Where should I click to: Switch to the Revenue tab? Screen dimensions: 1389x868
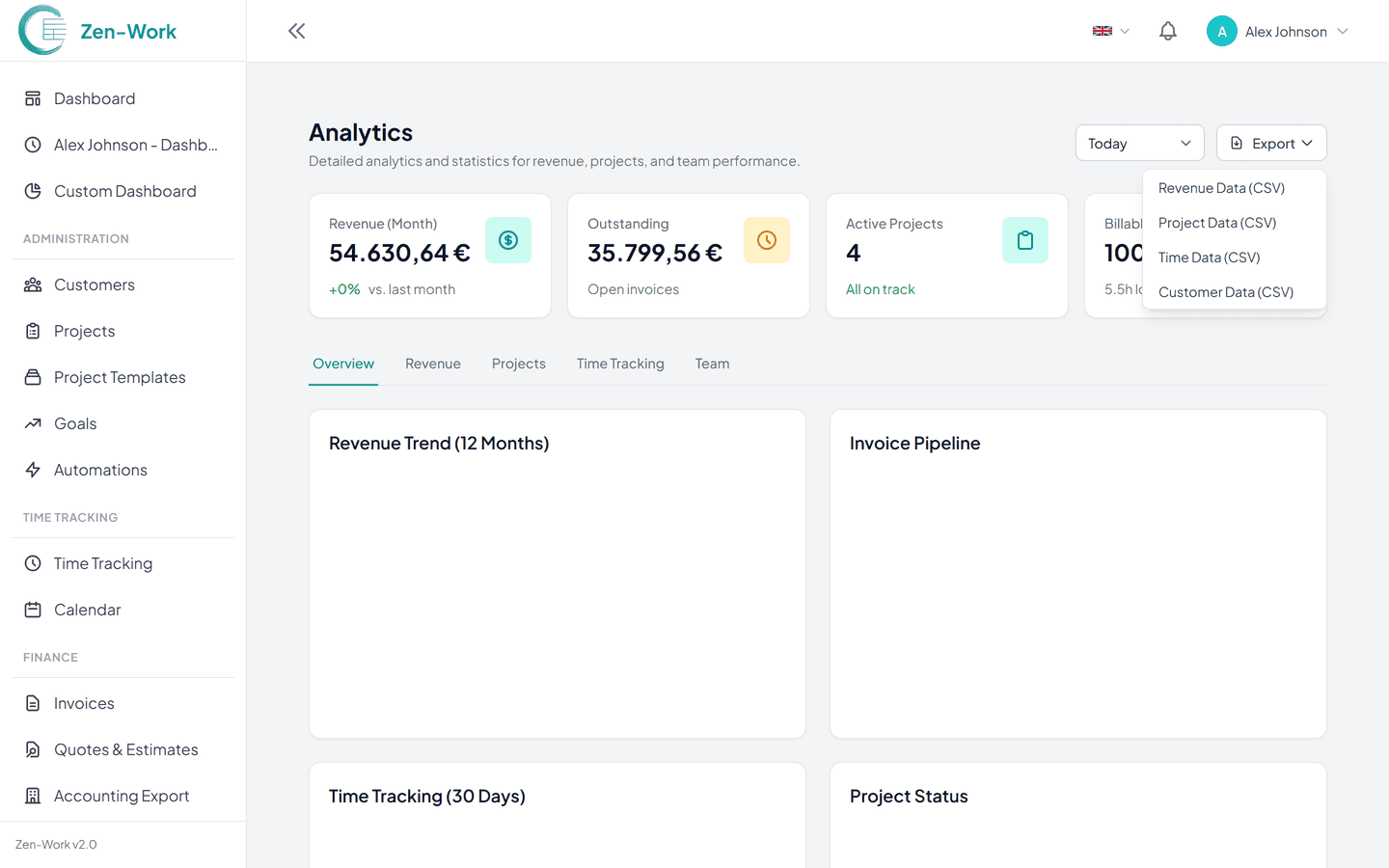click(433, 364)
